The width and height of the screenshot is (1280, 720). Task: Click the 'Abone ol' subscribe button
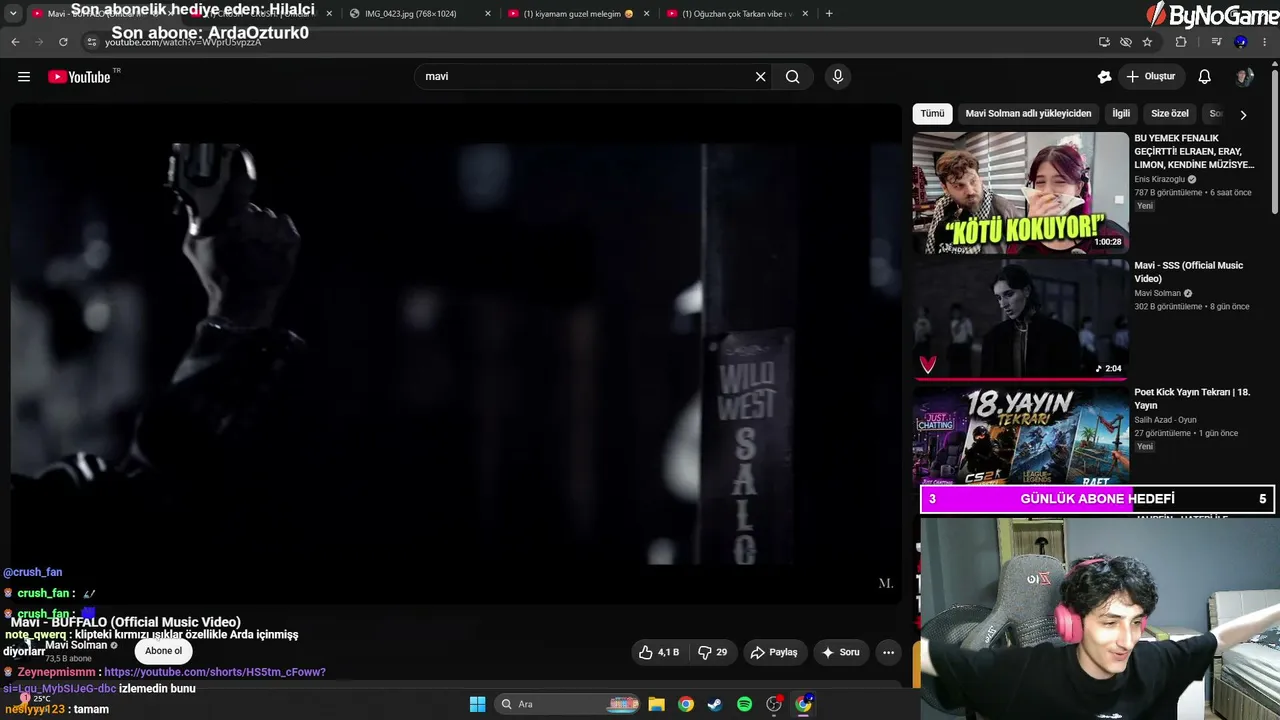click(x=164, y=651)
